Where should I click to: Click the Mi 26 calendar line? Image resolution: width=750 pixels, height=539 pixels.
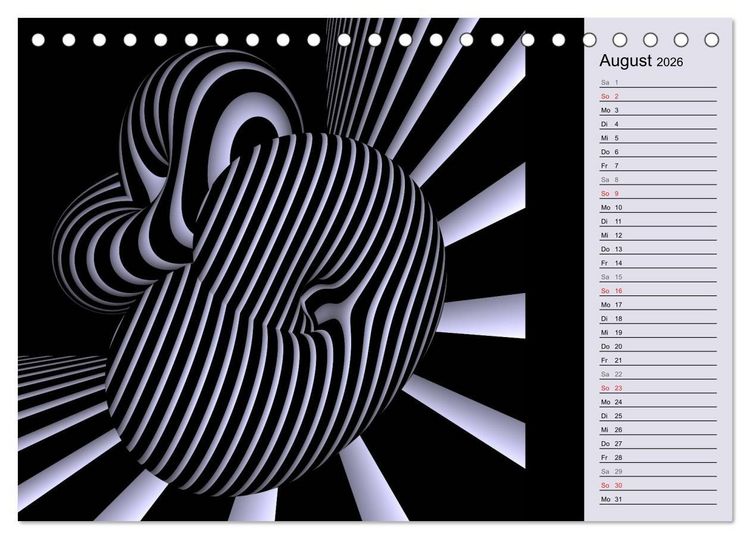[x=659, y=429]
